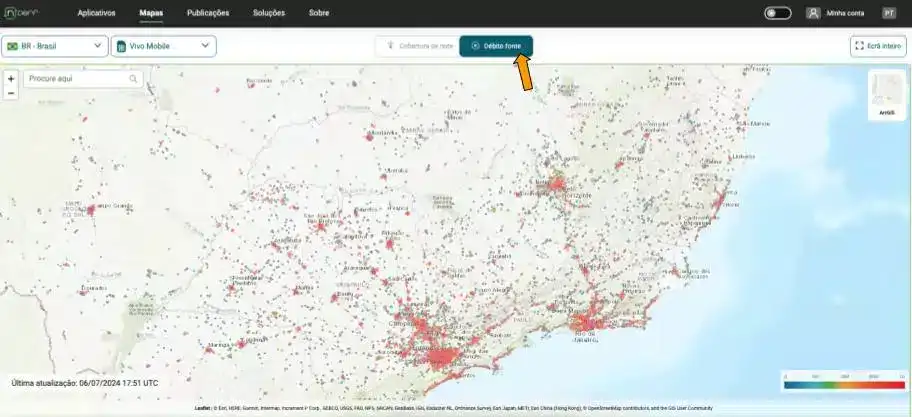Viewport: 912px width, 417px height.
Task: Click the Brazil flag icon
Action: point(12,46)
